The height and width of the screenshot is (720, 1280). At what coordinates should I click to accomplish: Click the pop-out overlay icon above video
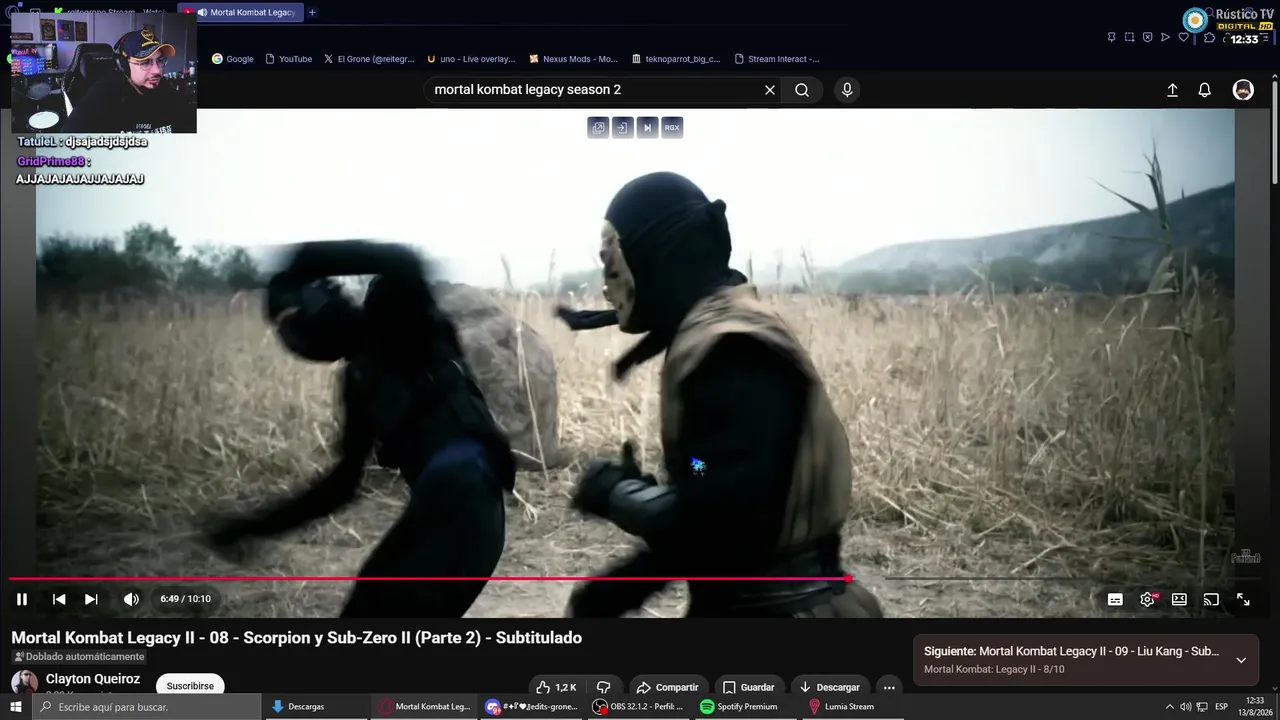coord(623,127)
